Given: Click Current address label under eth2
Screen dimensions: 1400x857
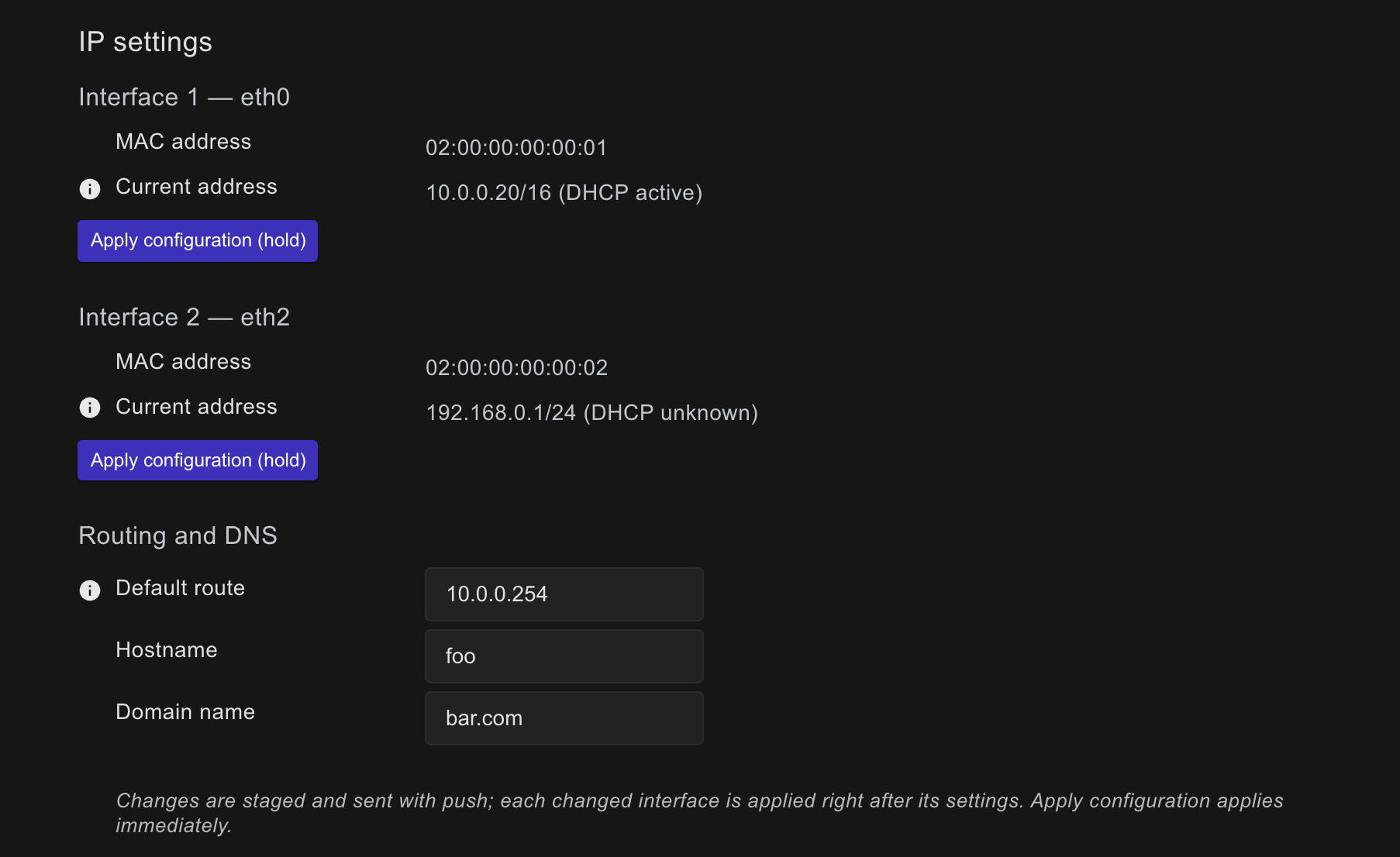Looking at the screenshot, I should pos(196,407).
